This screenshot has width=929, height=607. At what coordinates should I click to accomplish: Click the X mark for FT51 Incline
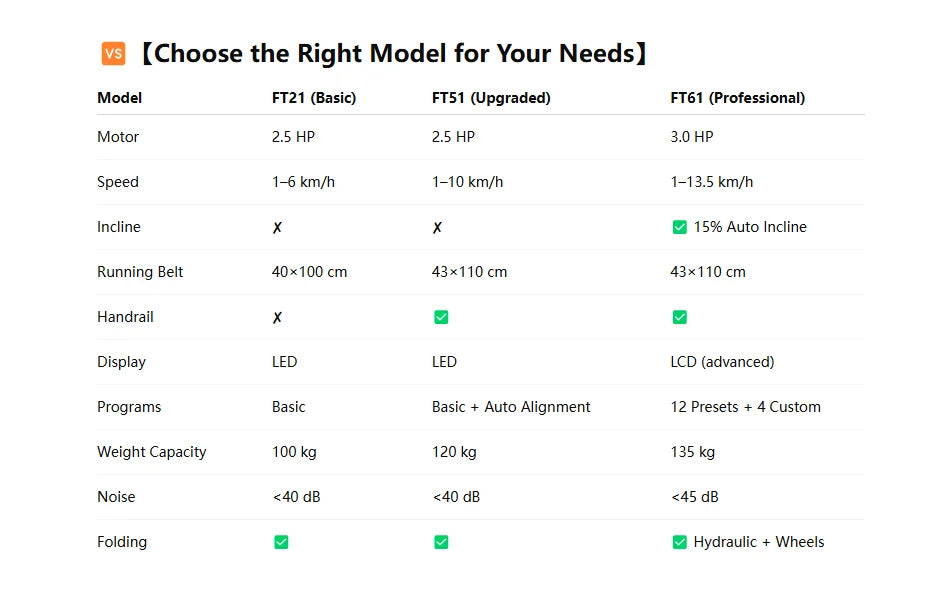click(x=437, y=228)
